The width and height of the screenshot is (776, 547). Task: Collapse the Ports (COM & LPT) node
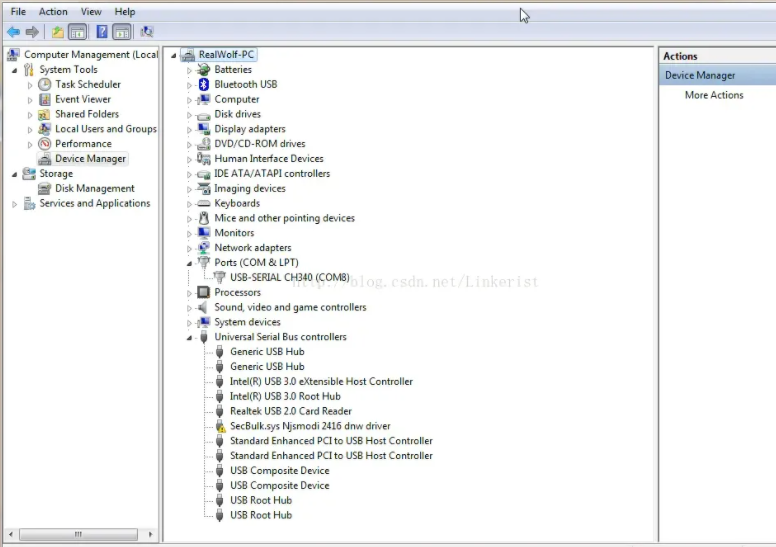pos(189,263)
